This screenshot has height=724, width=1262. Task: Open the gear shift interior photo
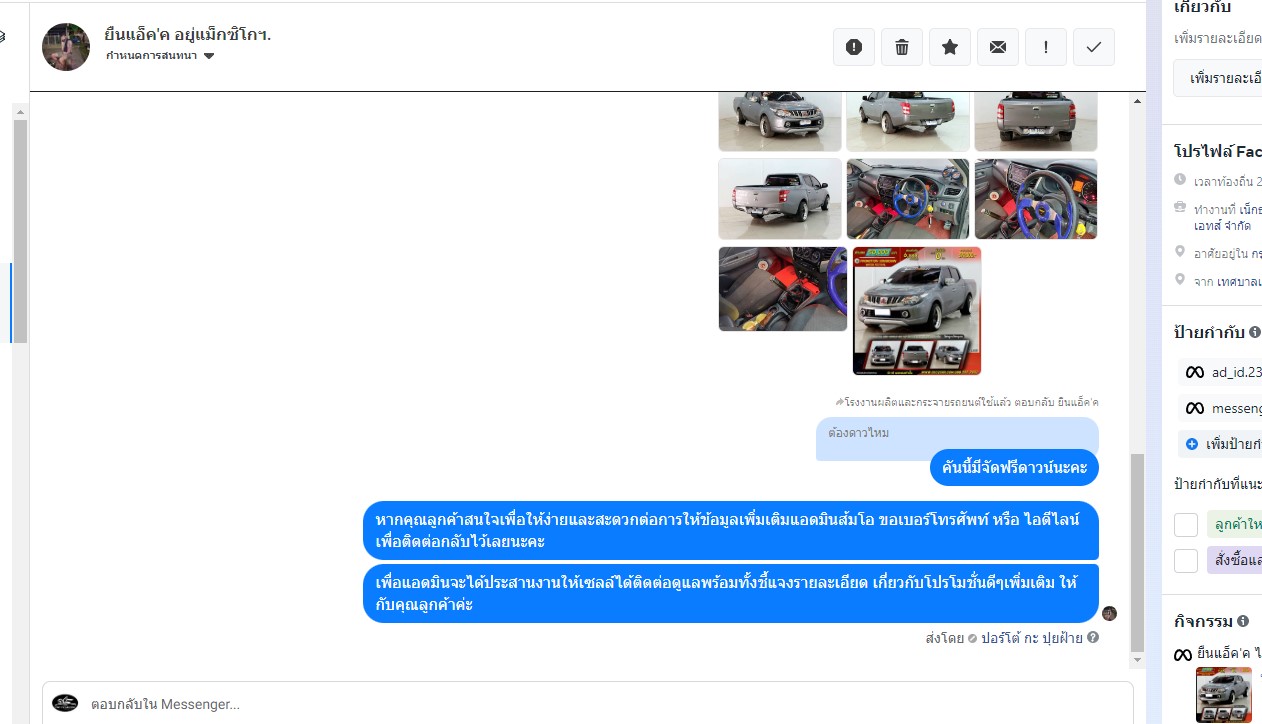click(x=783, y=289)
